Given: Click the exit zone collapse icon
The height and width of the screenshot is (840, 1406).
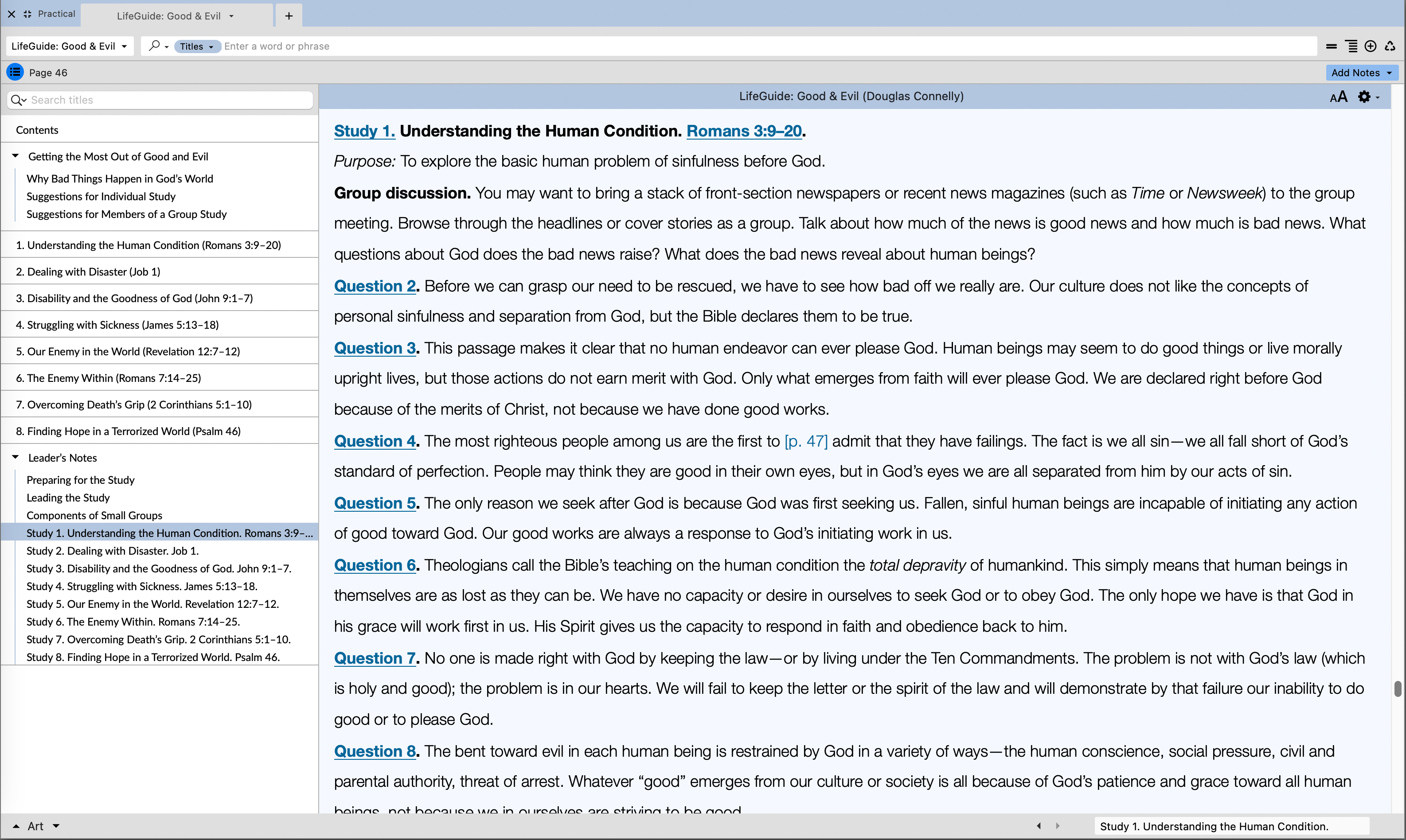Looking at the screenshot, I should 27,14.
